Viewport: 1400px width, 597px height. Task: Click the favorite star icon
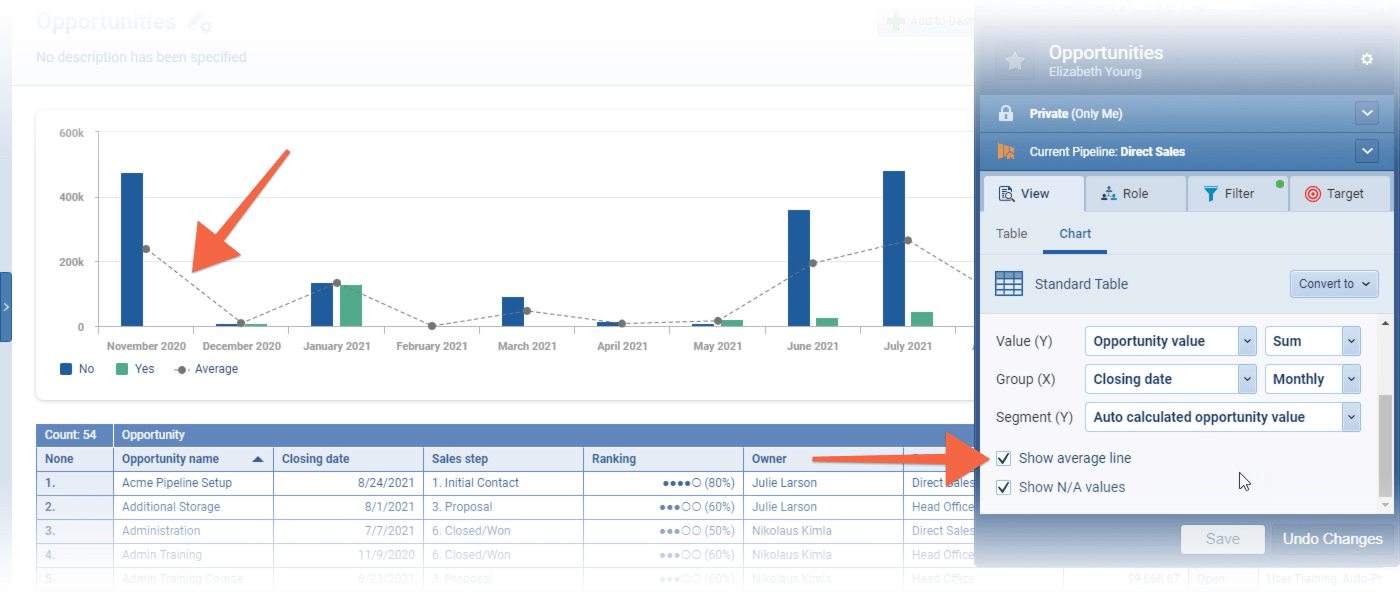tap(1015, 62)
